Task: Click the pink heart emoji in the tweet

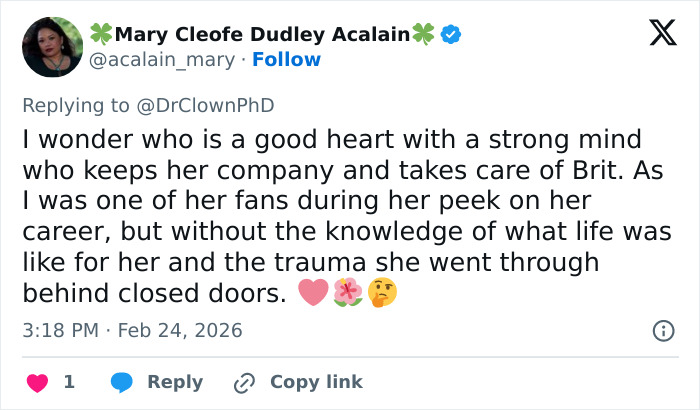Action: [x=313, y=292]
